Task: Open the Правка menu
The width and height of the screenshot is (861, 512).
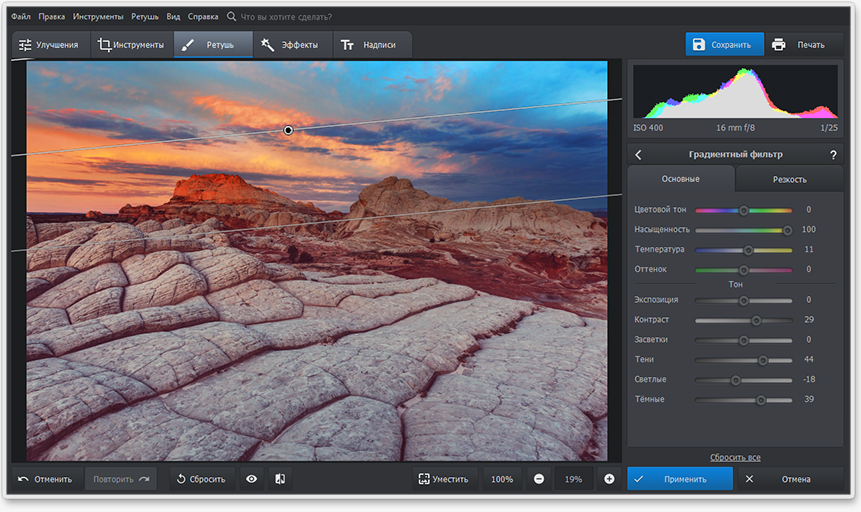Action: click(x=52, y=16)
